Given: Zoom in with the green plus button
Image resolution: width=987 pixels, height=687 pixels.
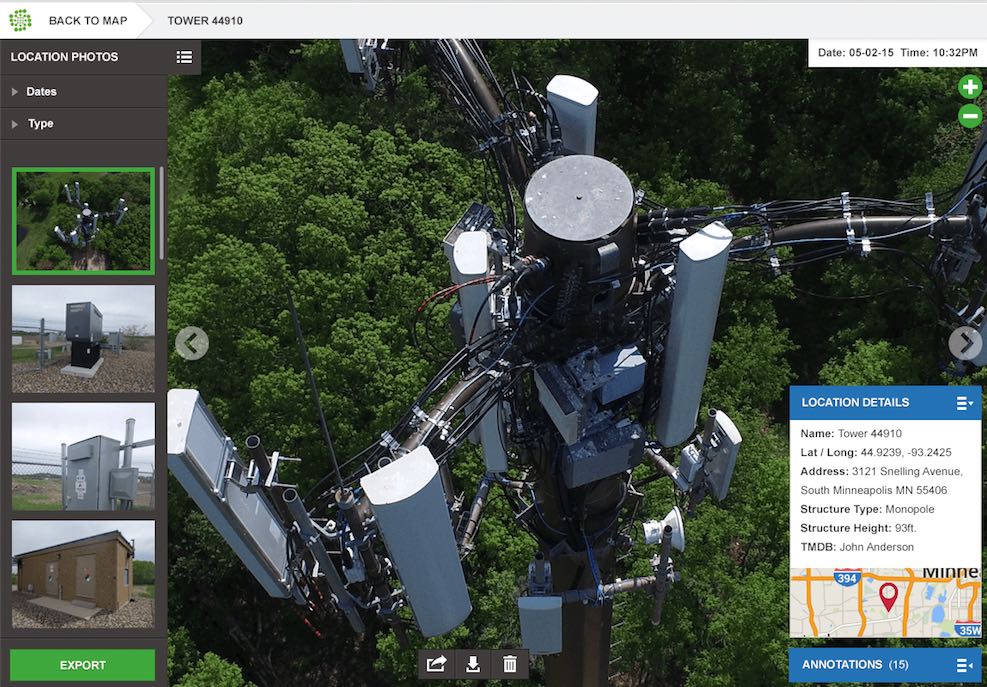Looking at the screenshot, I should [970, 87].
